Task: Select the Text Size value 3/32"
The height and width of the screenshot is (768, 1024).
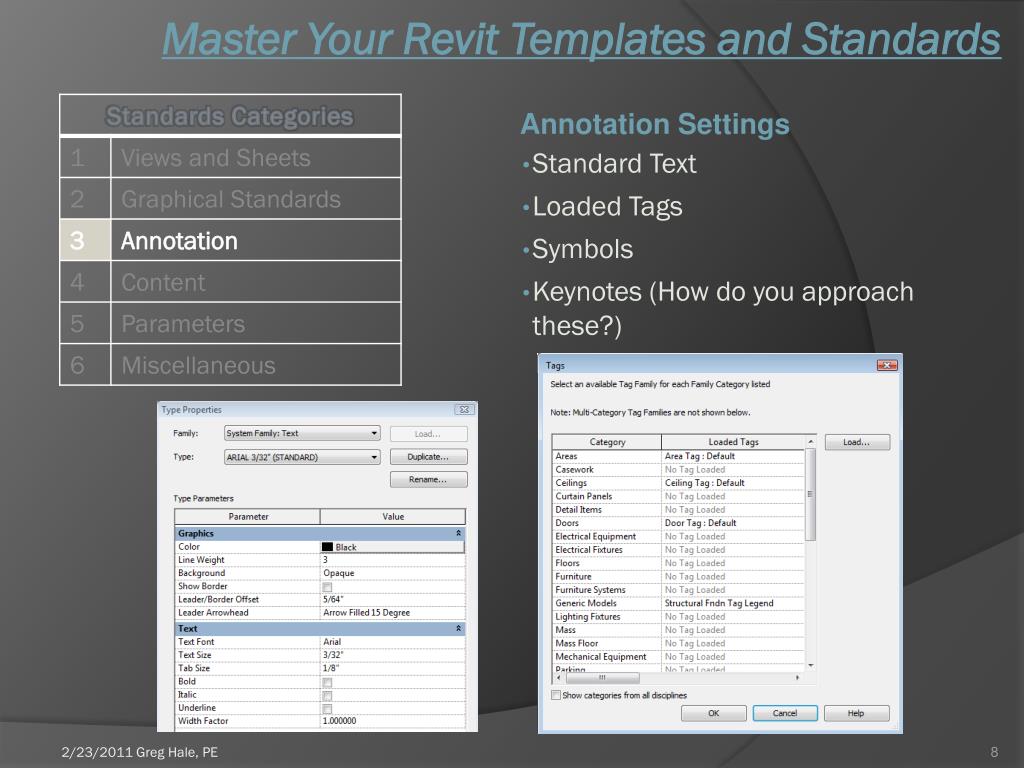Action: [392, 654]
